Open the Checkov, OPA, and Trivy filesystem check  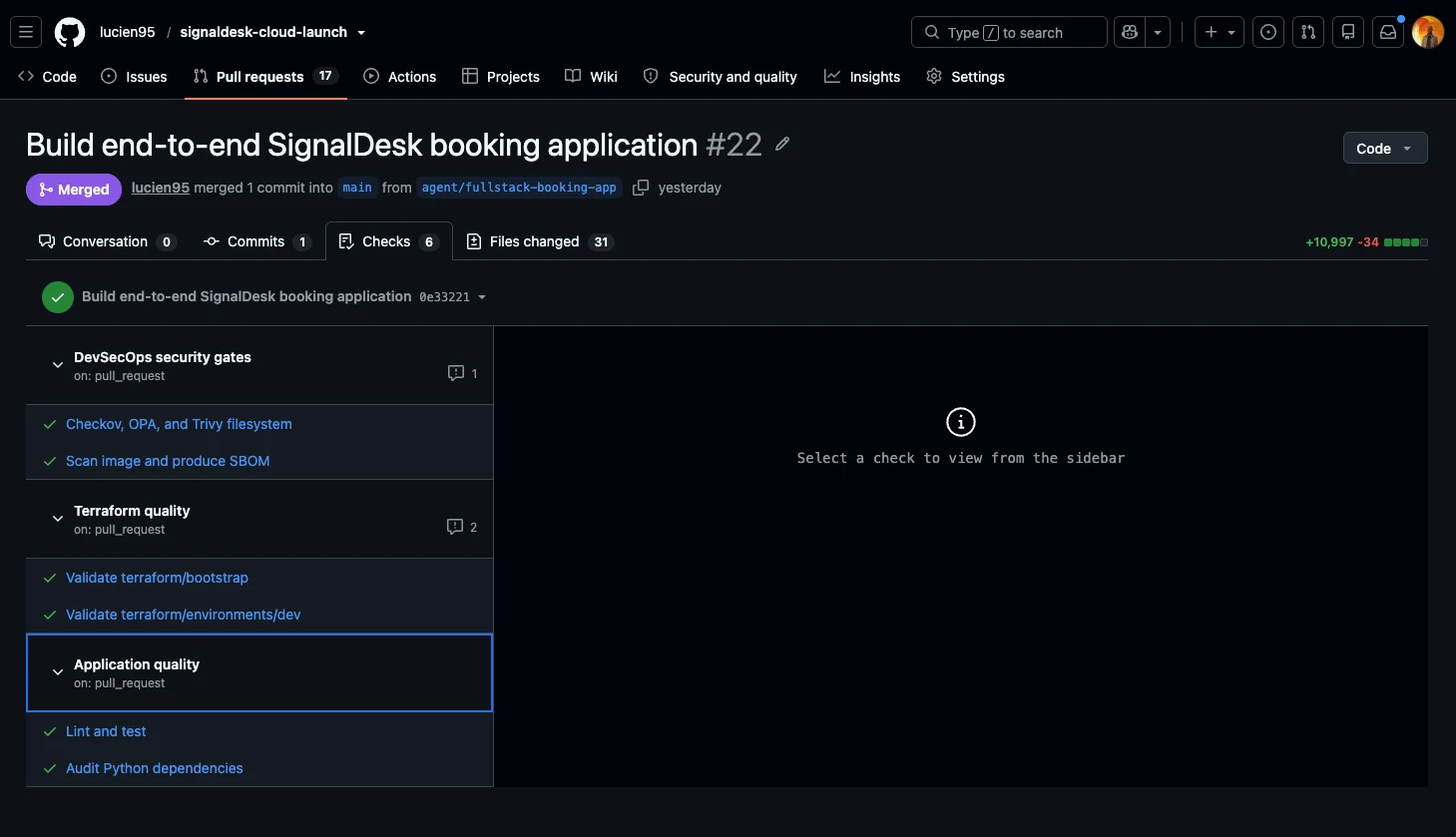pyautogui.click(x=179, y=424)
